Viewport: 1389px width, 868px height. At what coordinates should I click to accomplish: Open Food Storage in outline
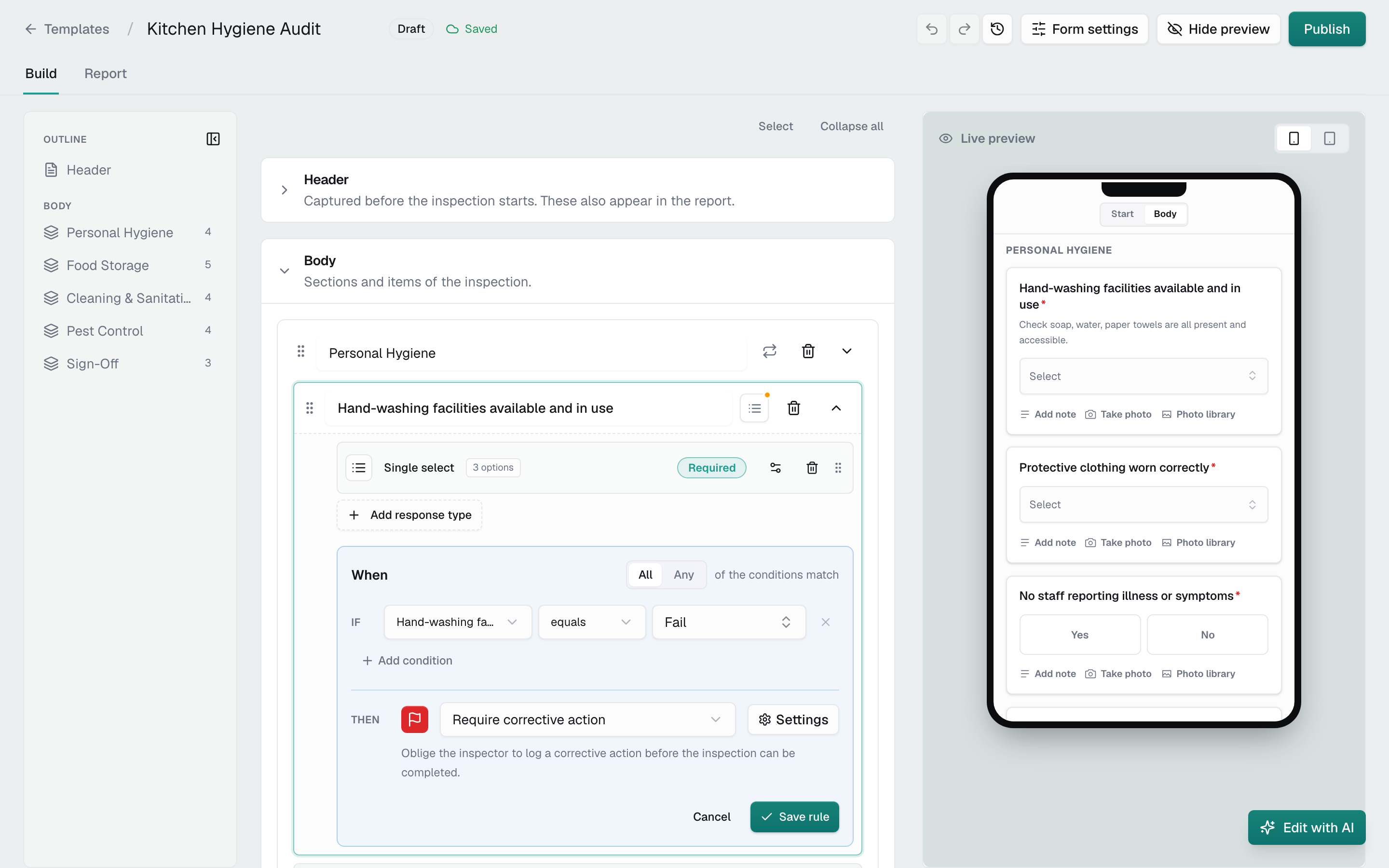(127, 265)
